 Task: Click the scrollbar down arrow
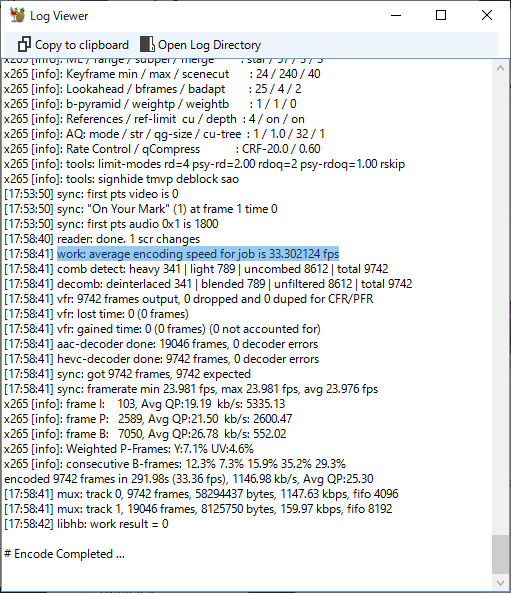pos(500,582)
